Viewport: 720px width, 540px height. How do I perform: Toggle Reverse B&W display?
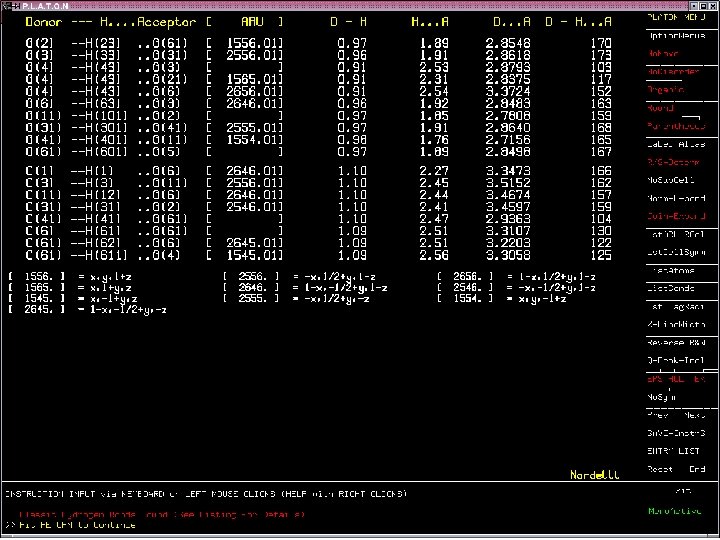676,343
